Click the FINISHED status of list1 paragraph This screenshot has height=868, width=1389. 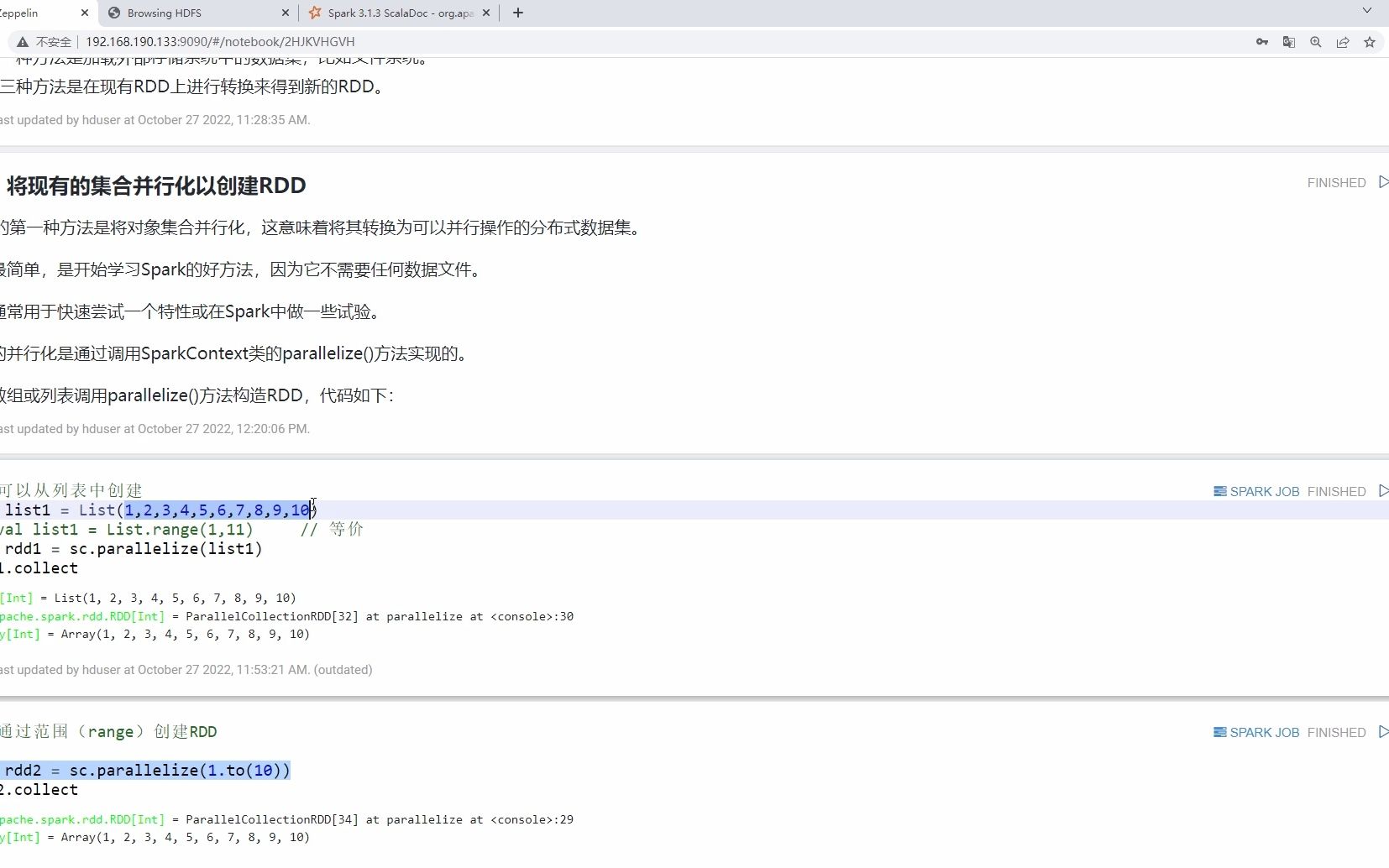pos(1337,492)
